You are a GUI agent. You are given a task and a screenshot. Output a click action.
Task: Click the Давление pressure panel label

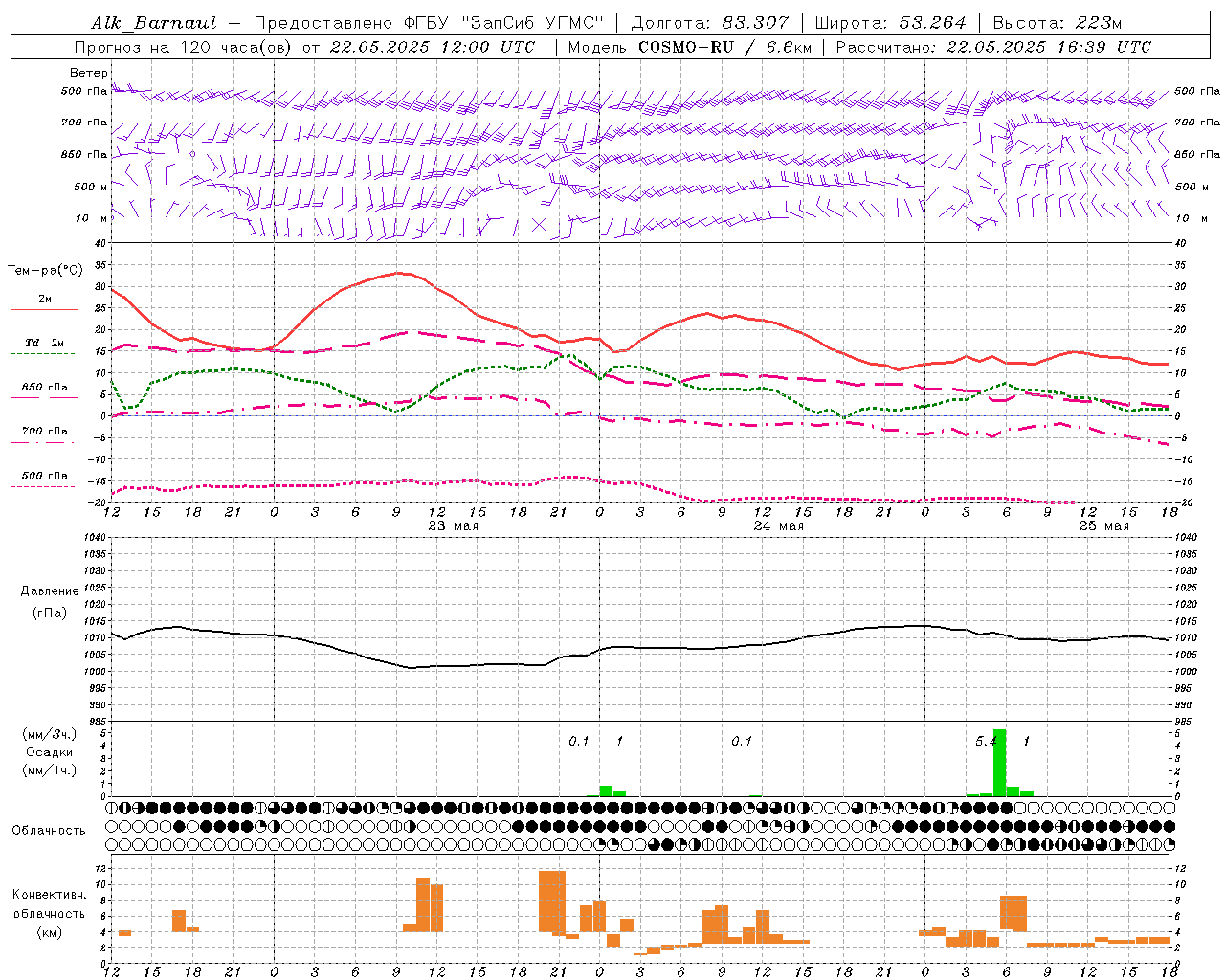click(50, 590)
